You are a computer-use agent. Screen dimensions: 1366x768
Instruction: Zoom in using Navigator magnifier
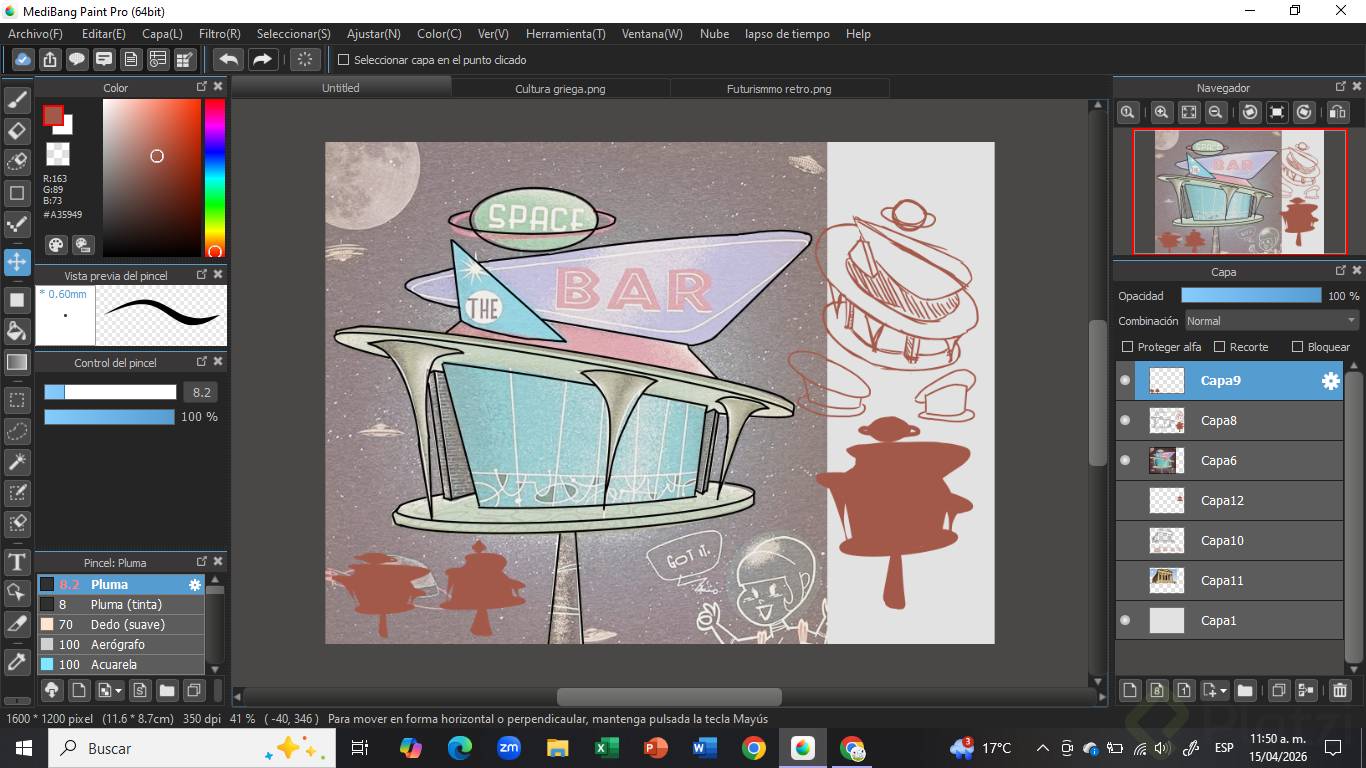coord(1161,113)
